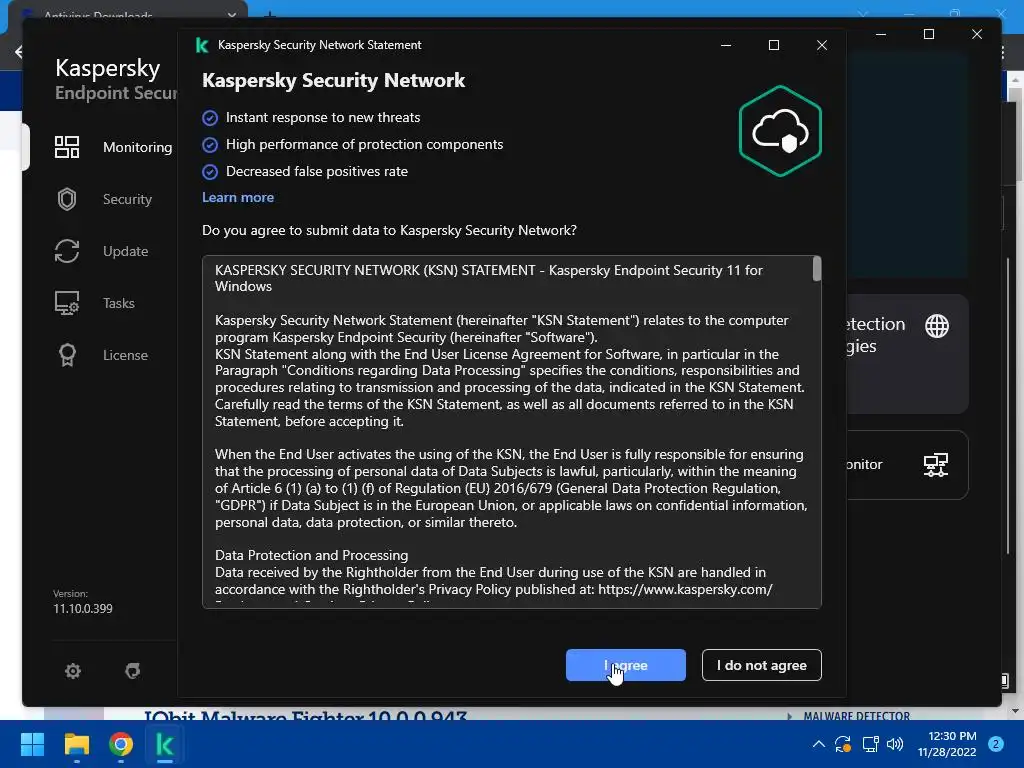This screenshot has width=1024, height=768.
Task: Click the Kaspersky Security Network heading
Action: coord(333,80)
